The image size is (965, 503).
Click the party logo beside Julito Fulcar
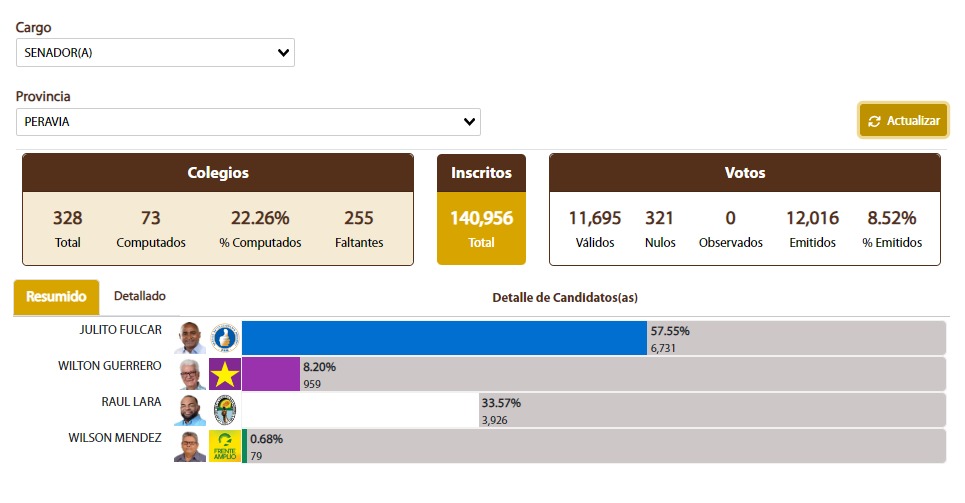coord(225,338)
